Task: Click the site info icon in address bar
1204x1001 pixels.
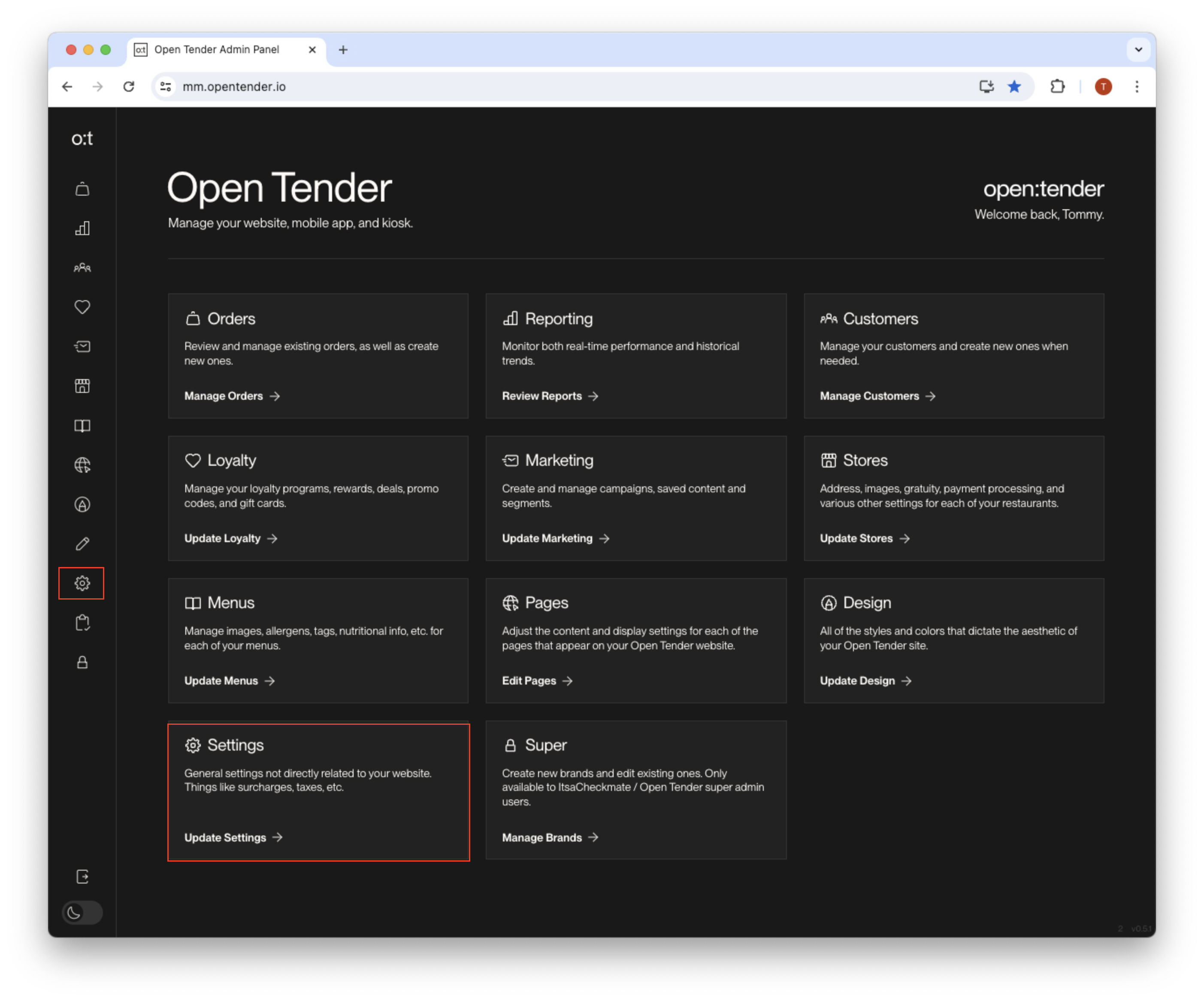Action: [x=166, y=87]
